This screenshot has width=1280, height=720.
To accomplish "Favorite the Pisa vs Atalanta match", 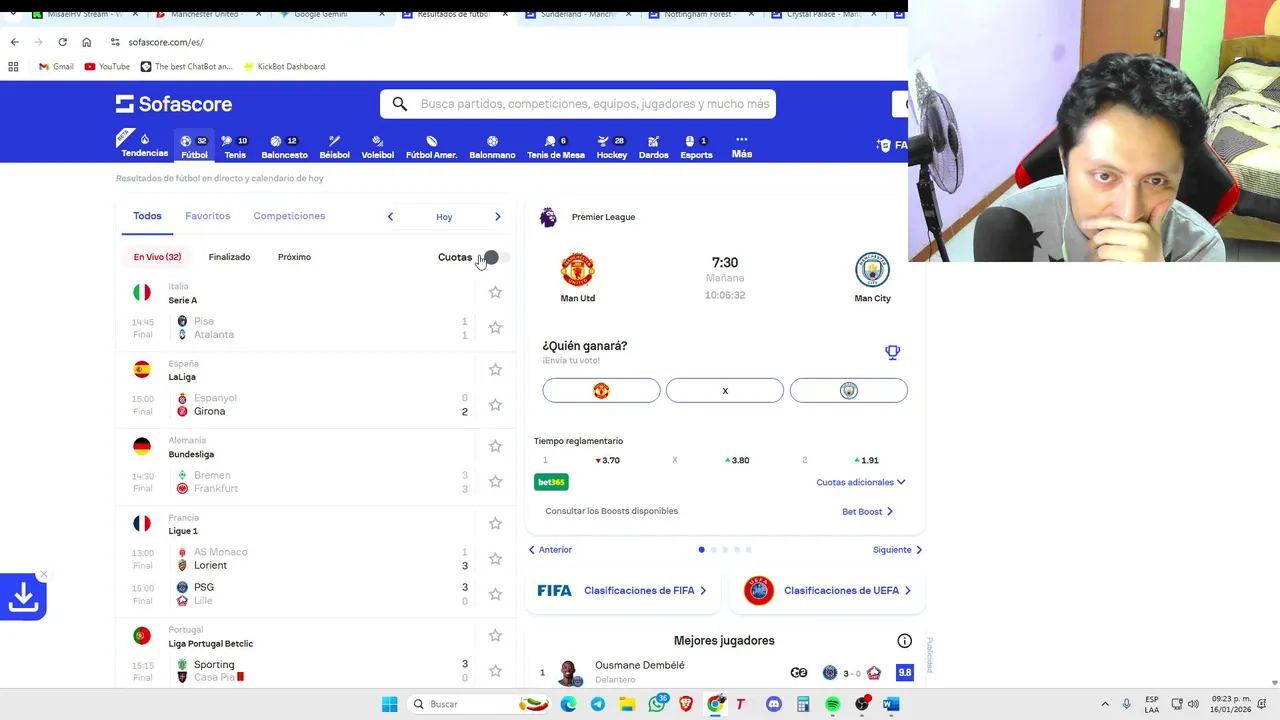I will (495, 328).
